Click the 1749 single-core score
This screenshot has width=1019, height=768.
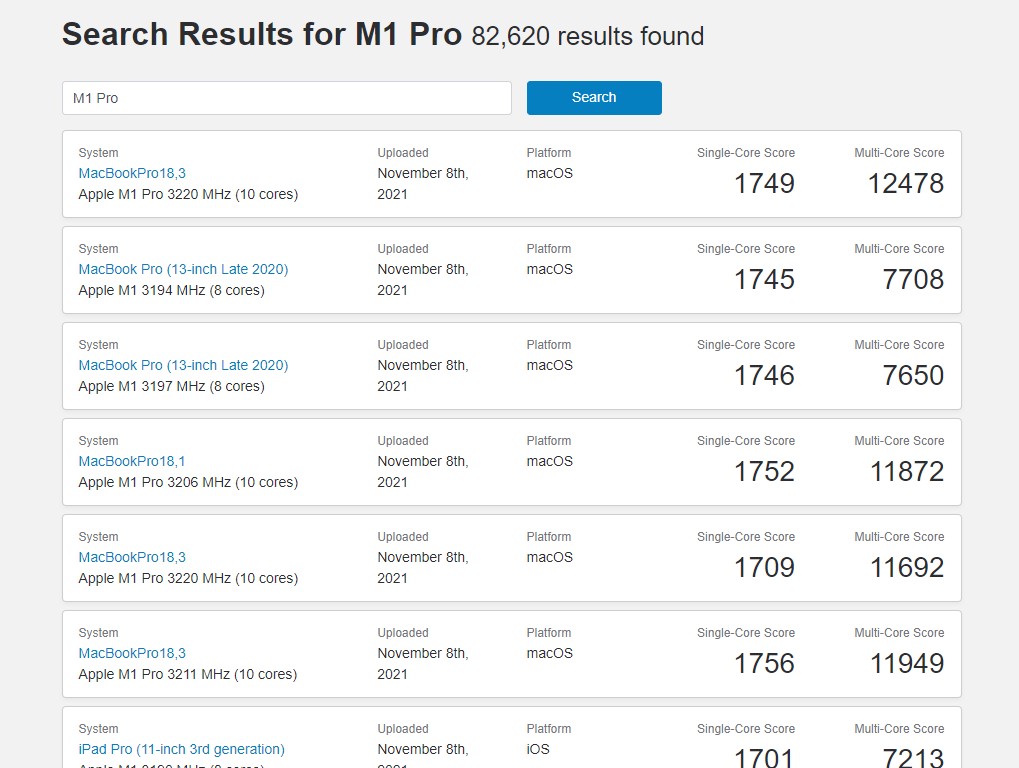coord(764,184)
